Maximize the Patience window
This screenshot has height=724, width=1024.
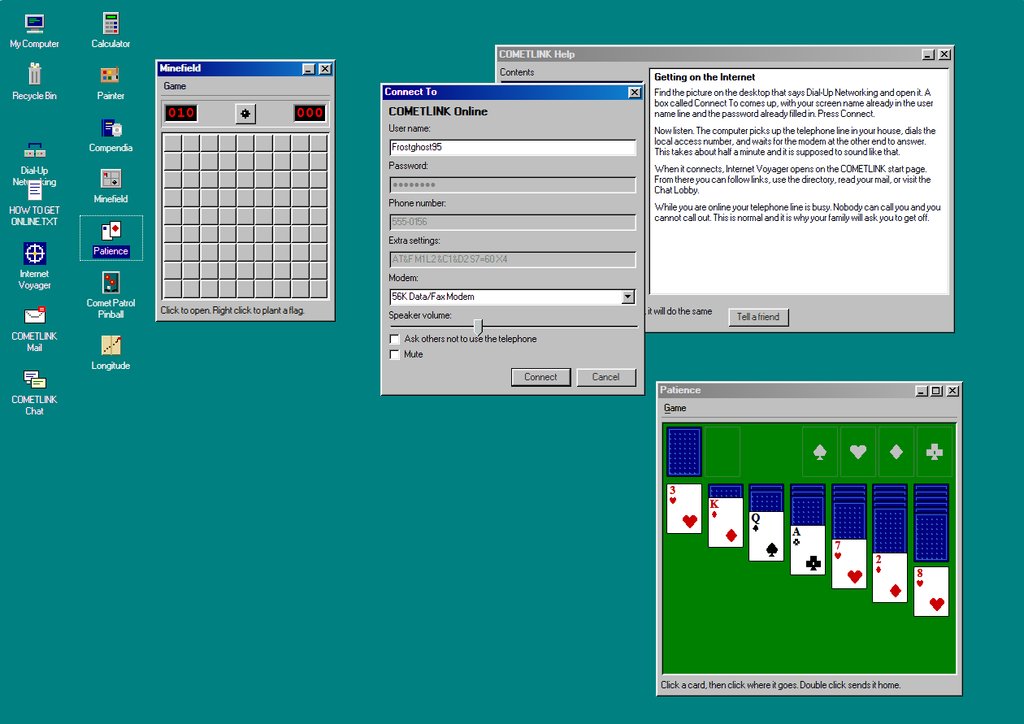(x=936, y=390)
